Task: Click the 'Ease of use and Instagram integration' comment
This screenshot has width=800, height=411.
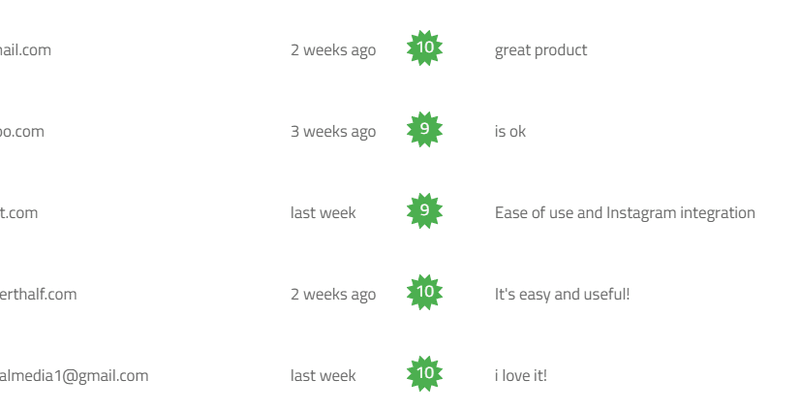Action: coord(625,213)
